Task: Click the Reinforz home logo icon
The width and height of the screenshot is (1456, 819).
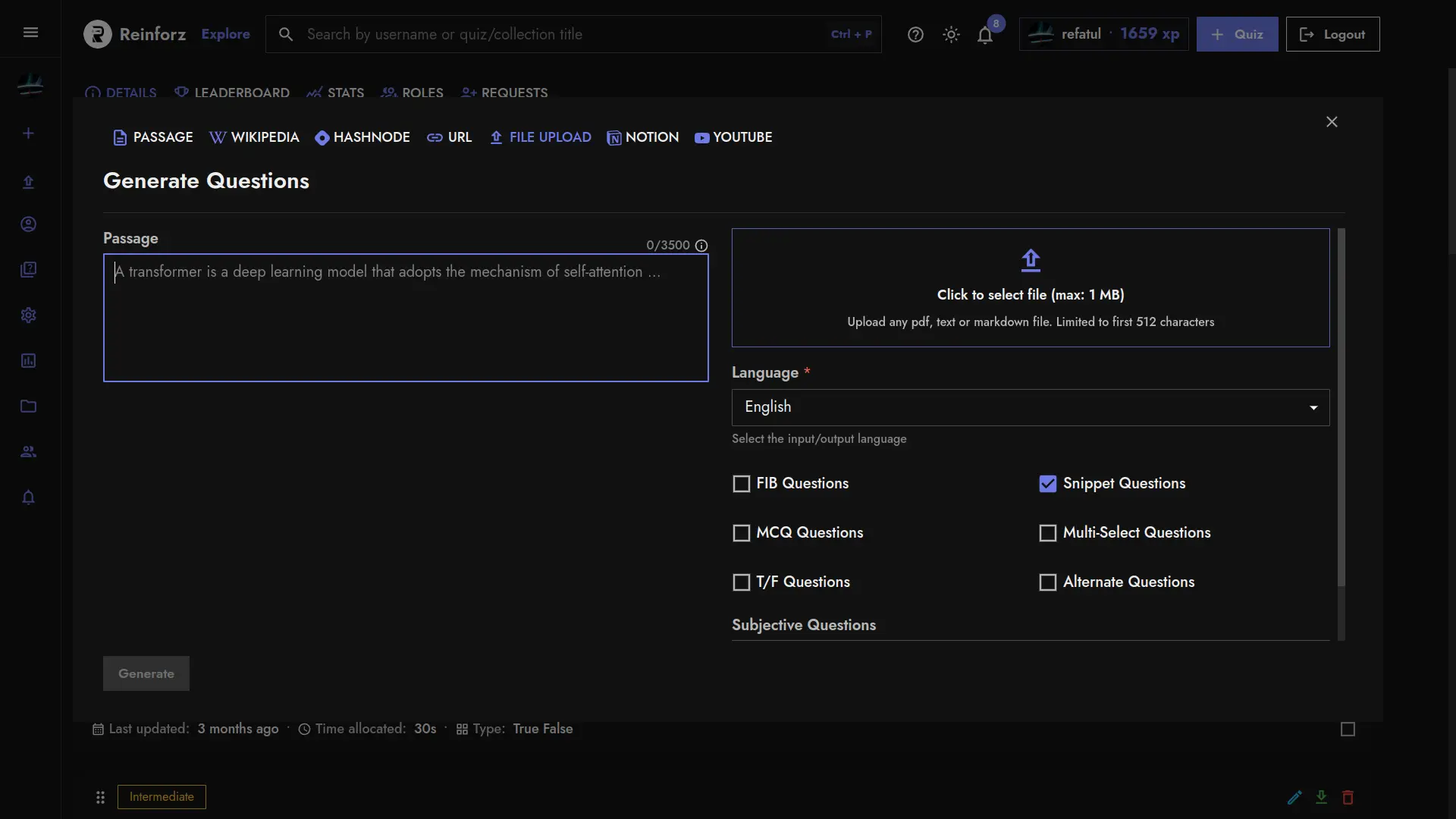Action: click(97, 33)
